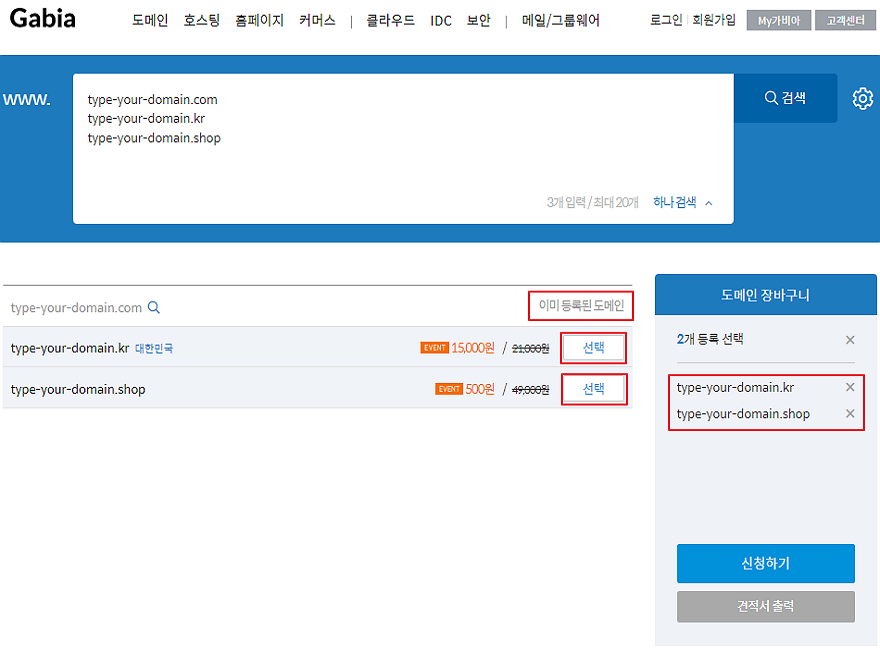The height and width of the screenshot is (650, 880).
Task: Click the Gabia logo
Action: pyautogui.click(x=42, y=19)
